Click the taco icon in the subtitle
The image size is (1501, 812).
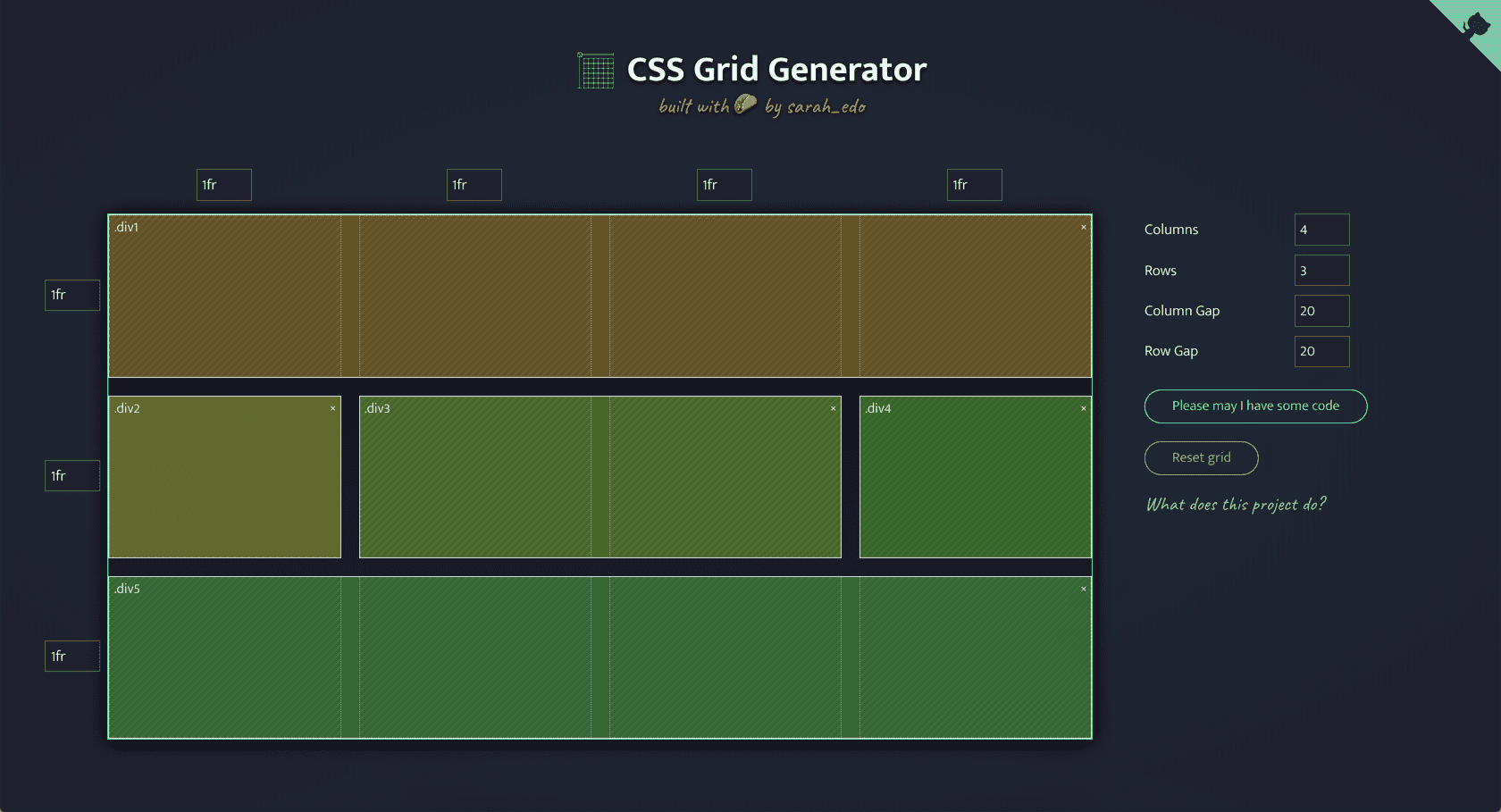[x=745, y=105]
